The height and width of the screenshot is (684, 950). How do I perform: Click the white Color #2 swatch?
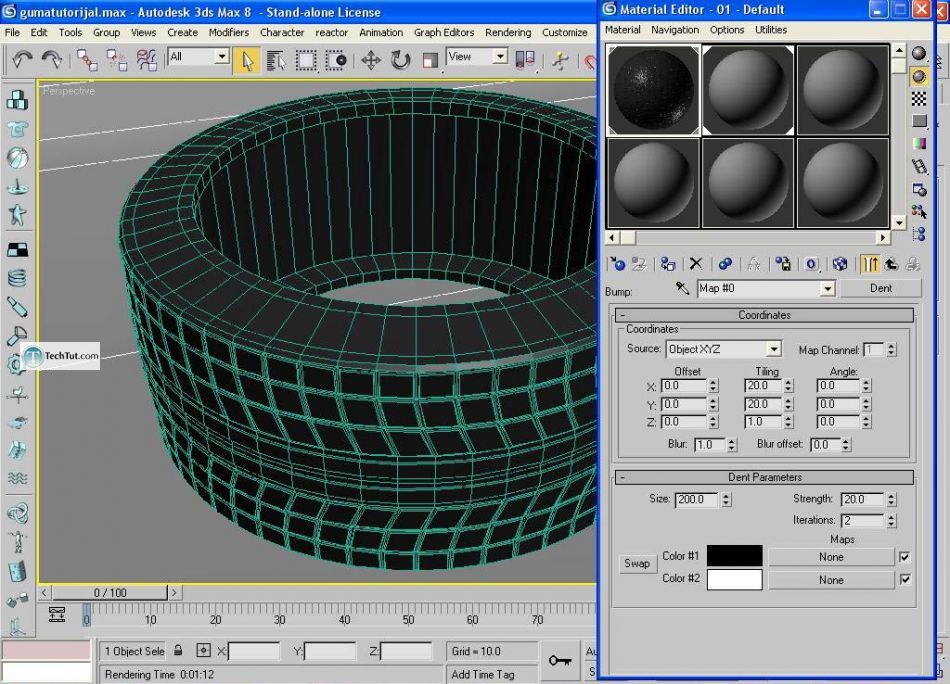[734, 579]
